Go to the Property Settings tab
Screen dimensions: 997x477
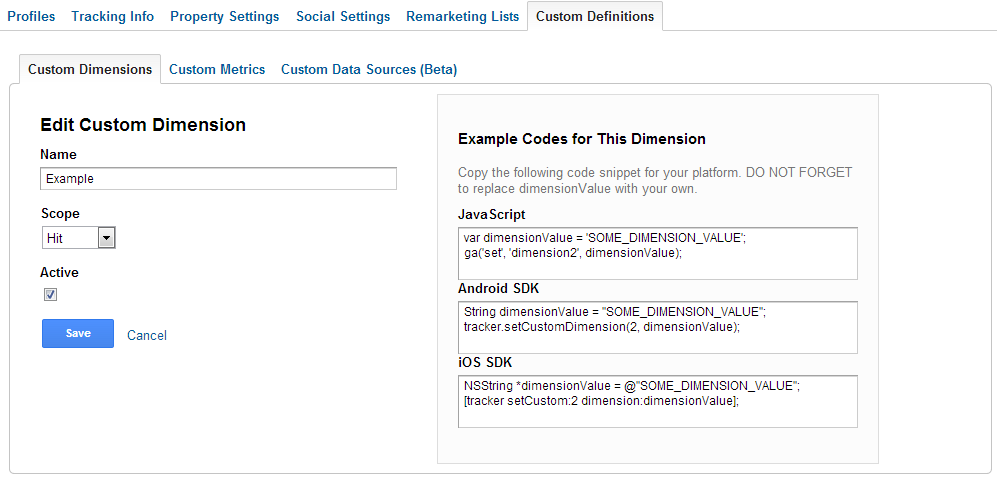click(225, 17)
